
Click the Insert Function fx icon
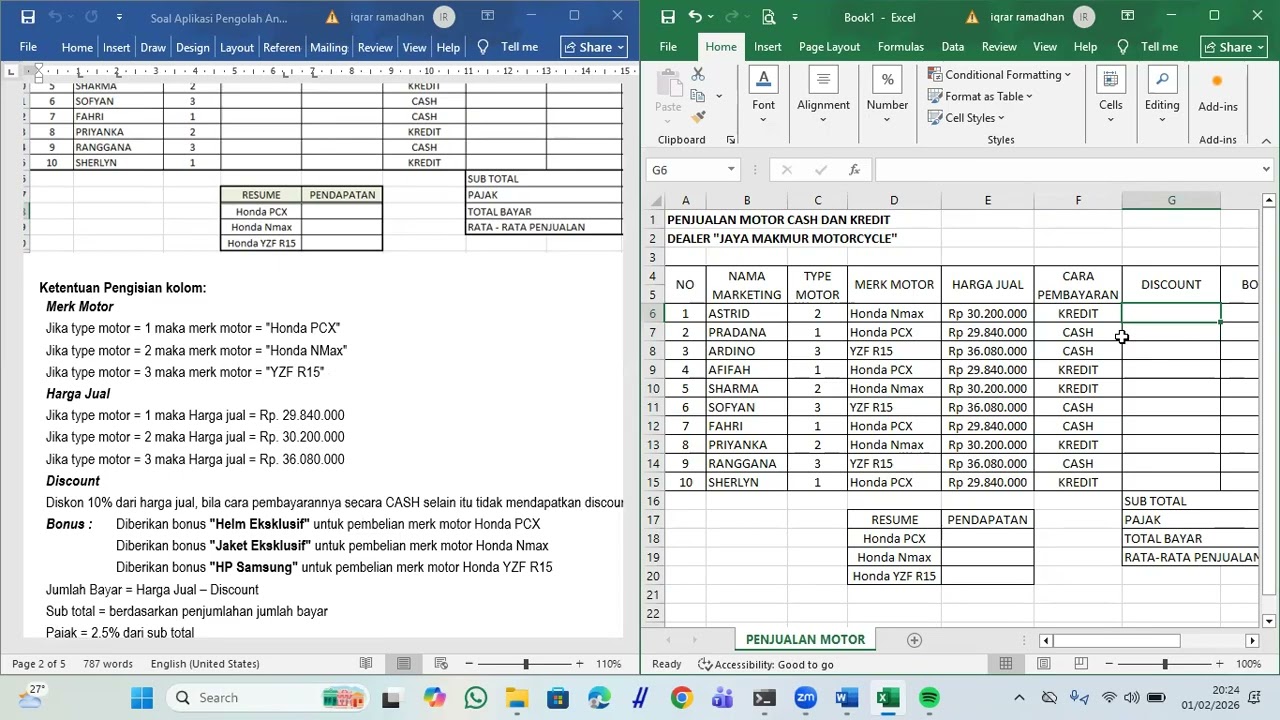(854, 170)
